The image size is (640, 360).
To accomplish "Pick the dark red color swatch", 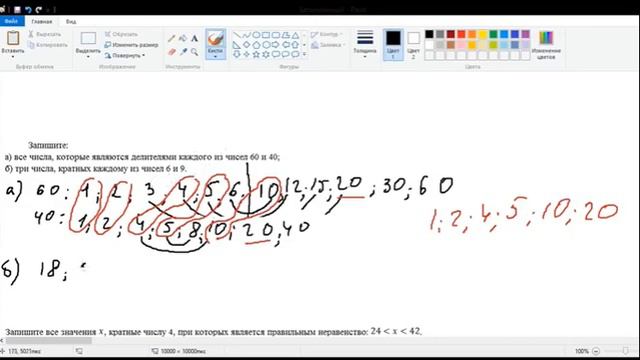I will (x=451, y=34).
